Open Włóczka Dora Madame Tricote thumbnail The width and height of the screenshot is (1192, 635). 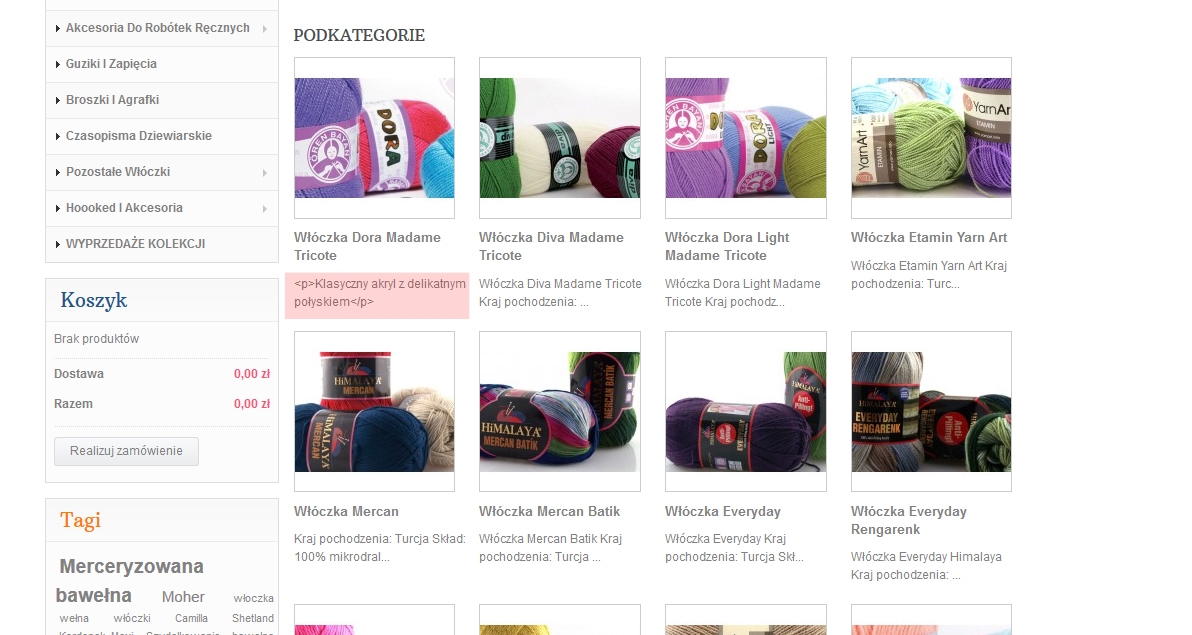[374, 138]
